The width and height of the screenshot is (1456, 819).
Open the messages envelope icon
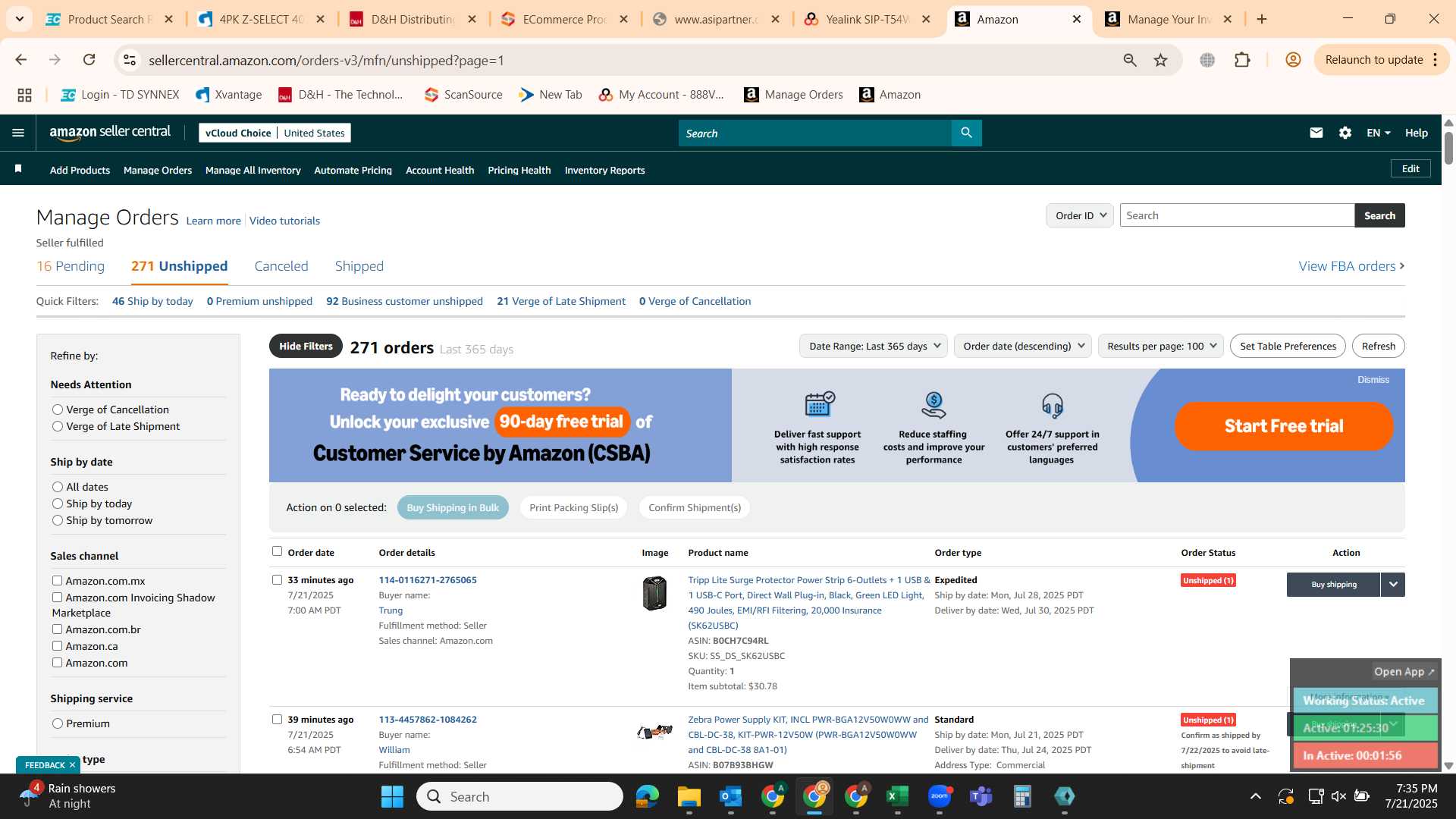click(1316, 133)
